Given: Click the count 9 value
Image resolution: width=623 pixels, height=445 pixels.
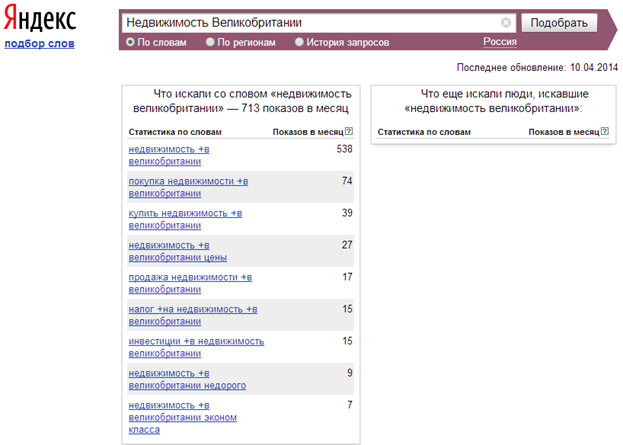Looking at the screenshot, I should 350,373.
